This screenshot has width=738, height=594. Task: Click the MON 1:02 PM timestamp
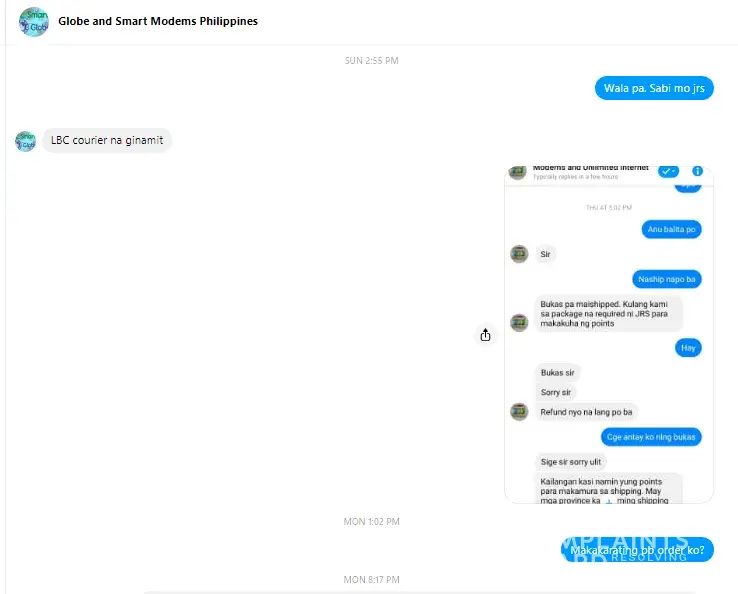(x=371, y=522)
